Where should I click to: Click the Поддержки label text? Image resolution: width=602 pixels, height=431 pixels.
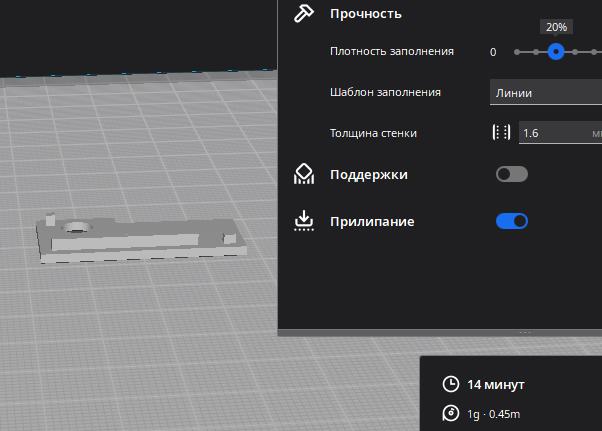[369, 175]
